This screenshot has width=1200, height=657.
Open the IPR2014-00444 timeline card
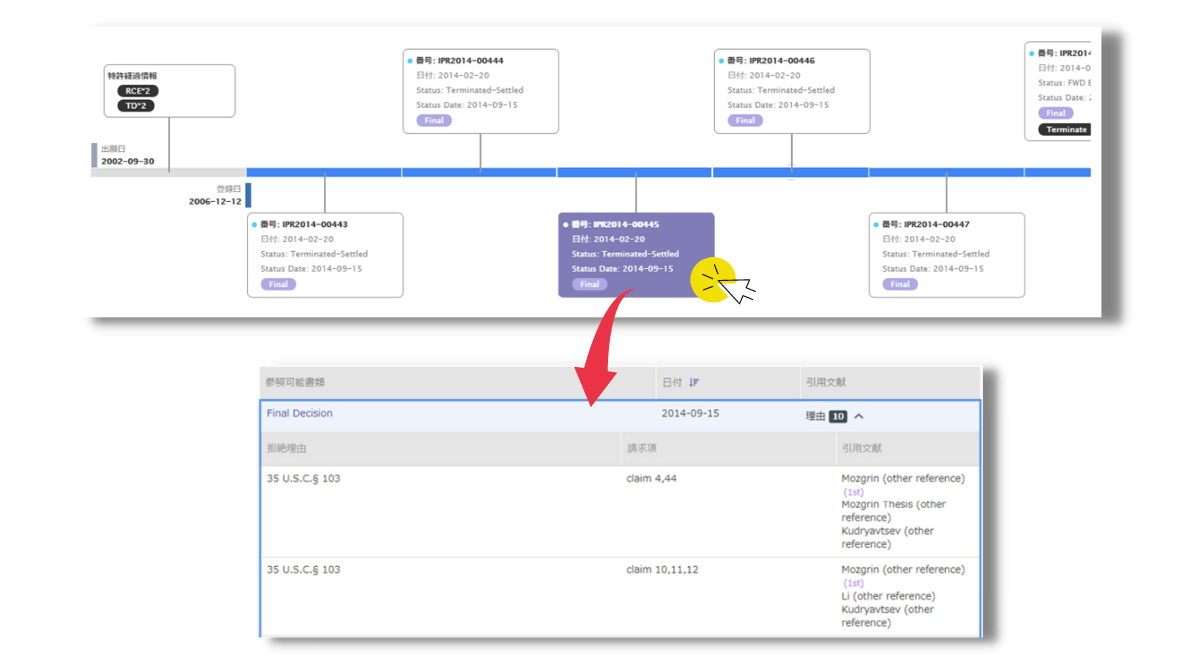pos(480,91)
